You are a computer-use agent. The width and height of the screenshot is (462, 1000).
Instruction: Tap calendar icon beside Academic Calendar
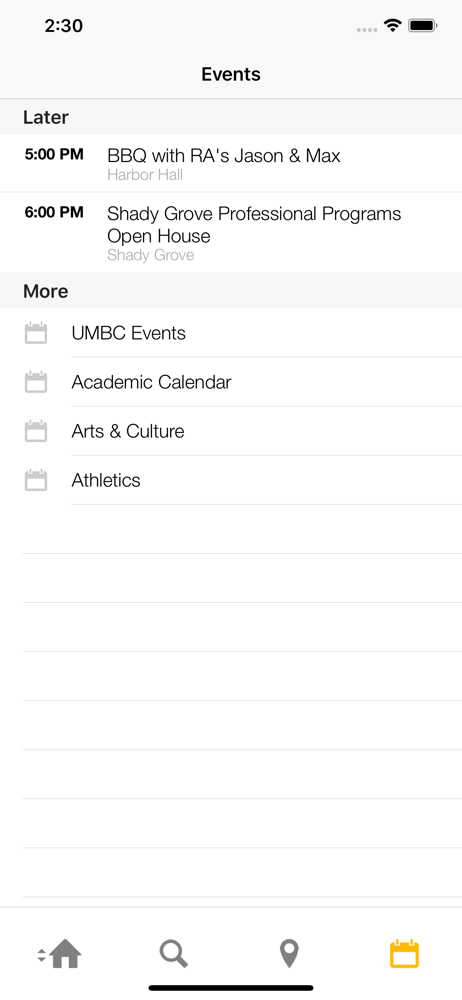(36, 382)
